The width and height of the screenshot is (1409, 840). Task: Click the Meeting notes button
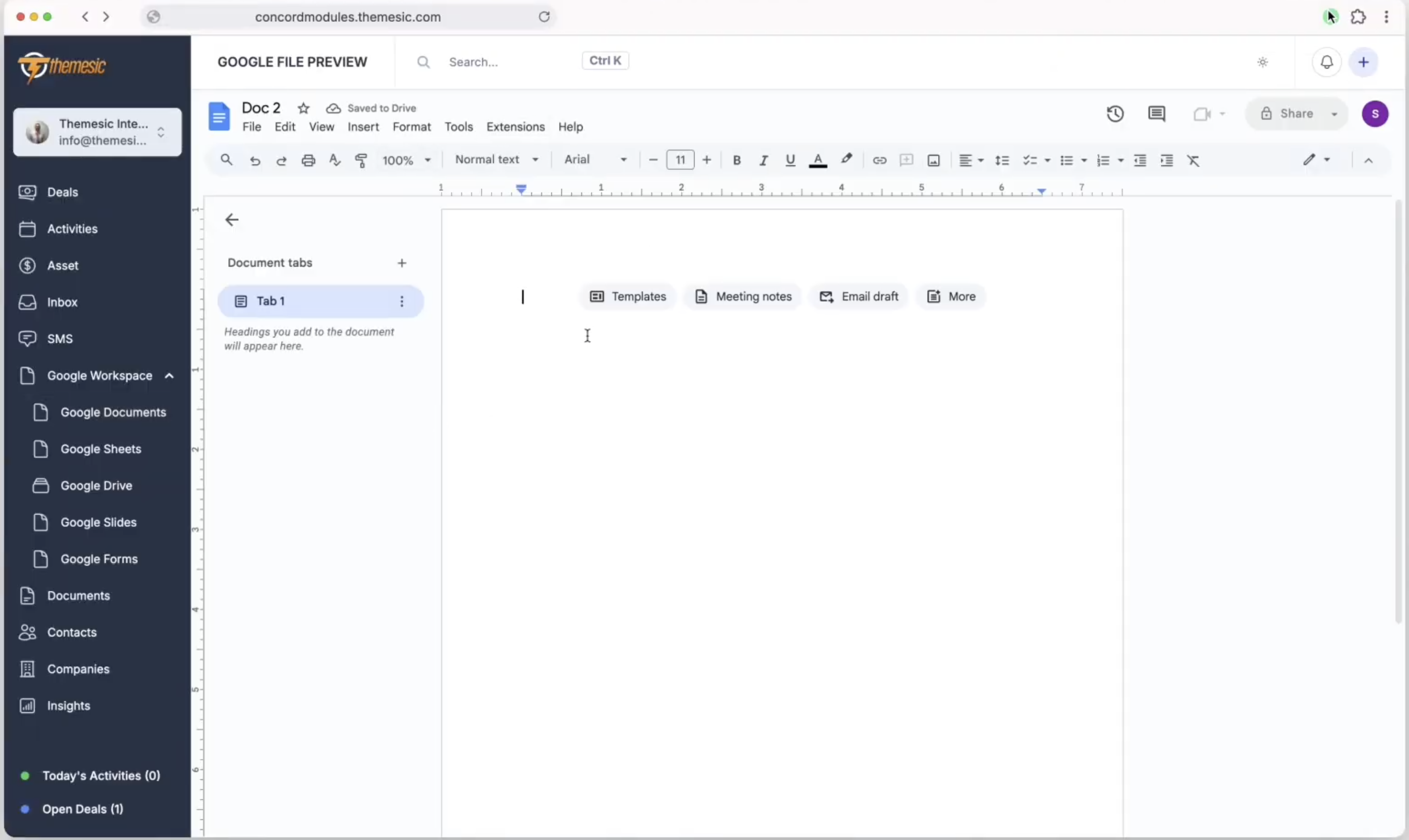click(743, 296)
